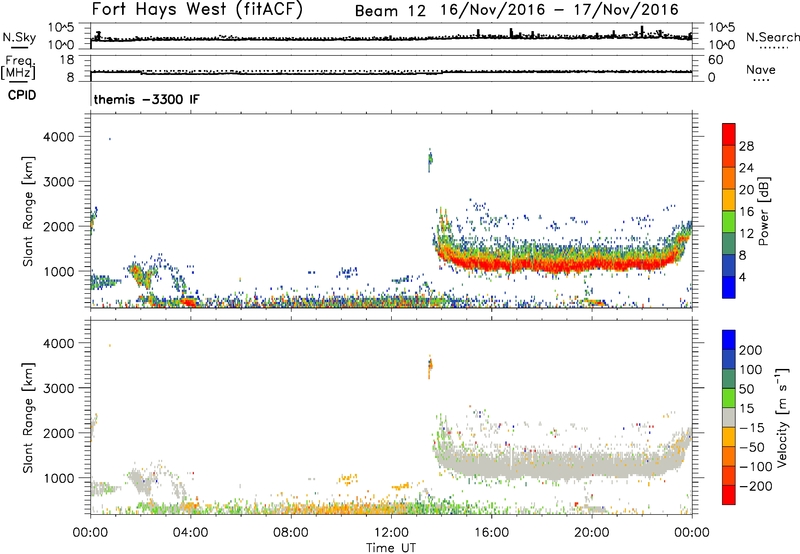Click the 'Fort Hays West (fitACF)' title
This screenshot has width=800, height=554.
click(x=197, y=9)
